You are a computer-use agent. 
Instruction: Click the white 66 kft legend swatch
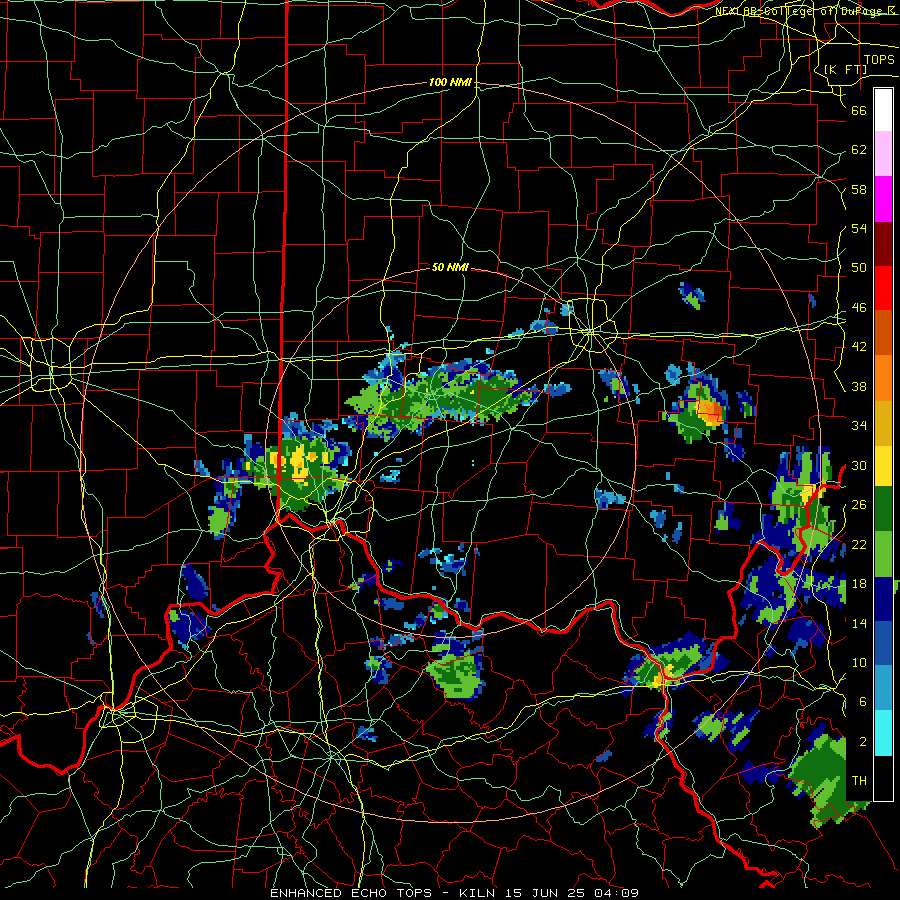883,110
